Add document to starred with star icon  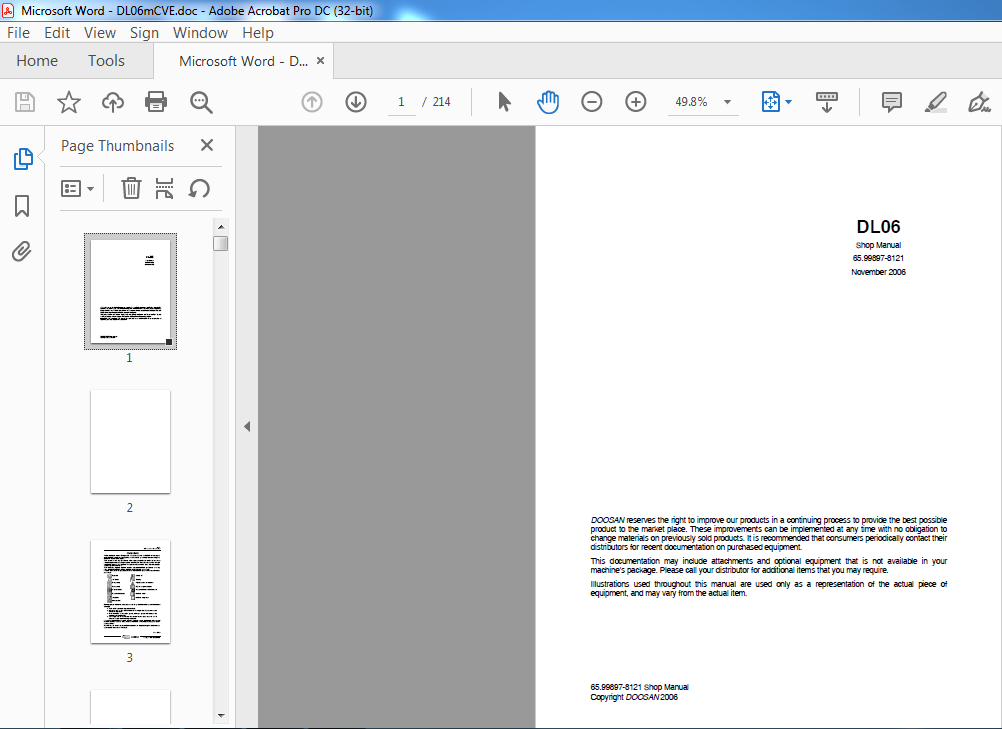tap(68, 102)
